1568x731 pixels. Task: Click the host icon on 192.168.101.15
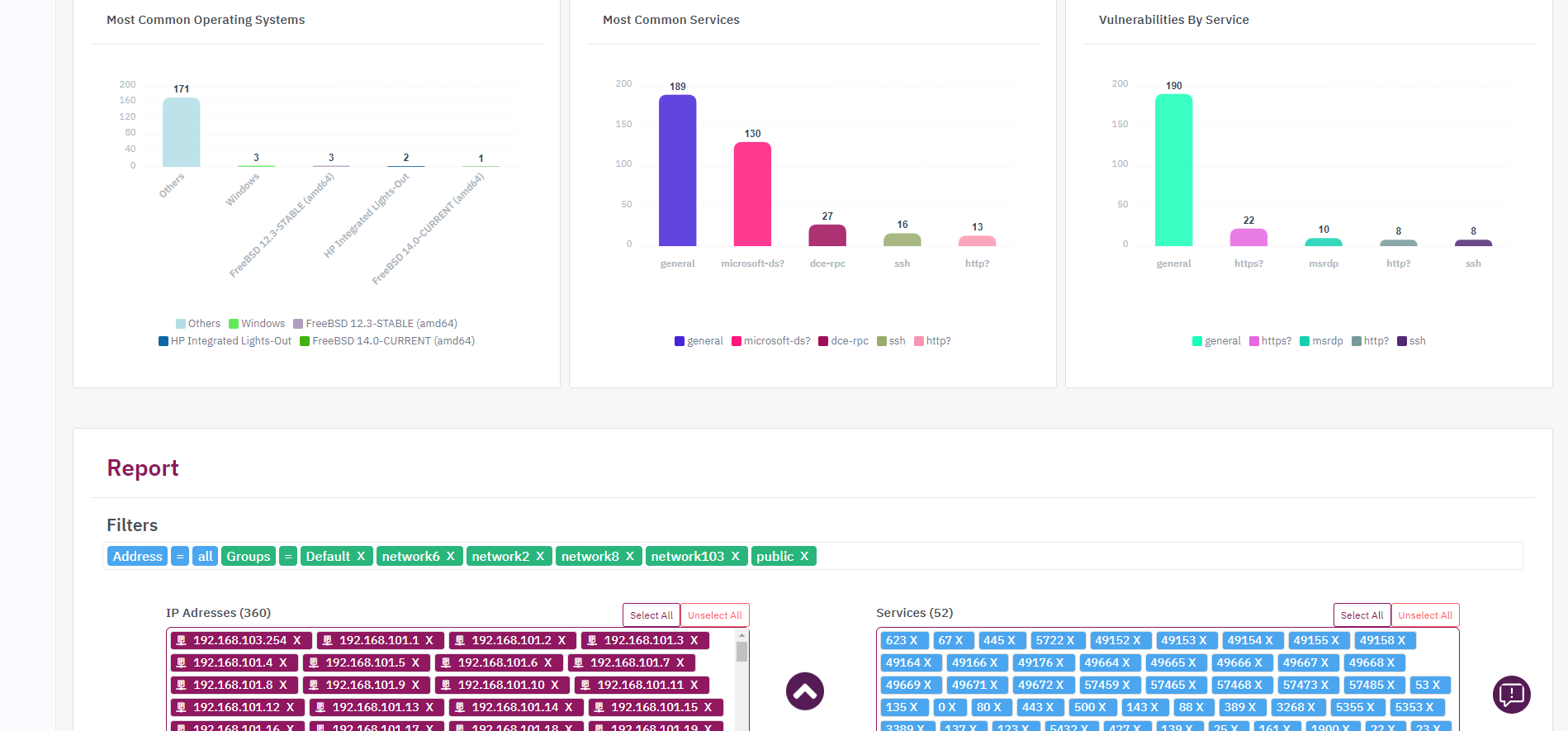coord(599,707)
